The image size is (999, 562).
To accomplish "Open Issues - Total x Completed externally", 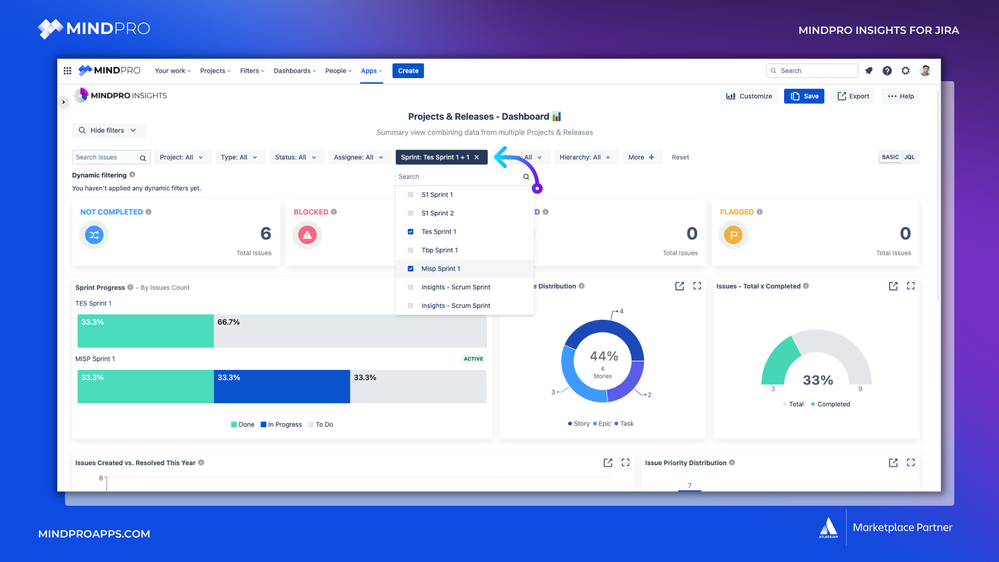I will click(893, 287).
